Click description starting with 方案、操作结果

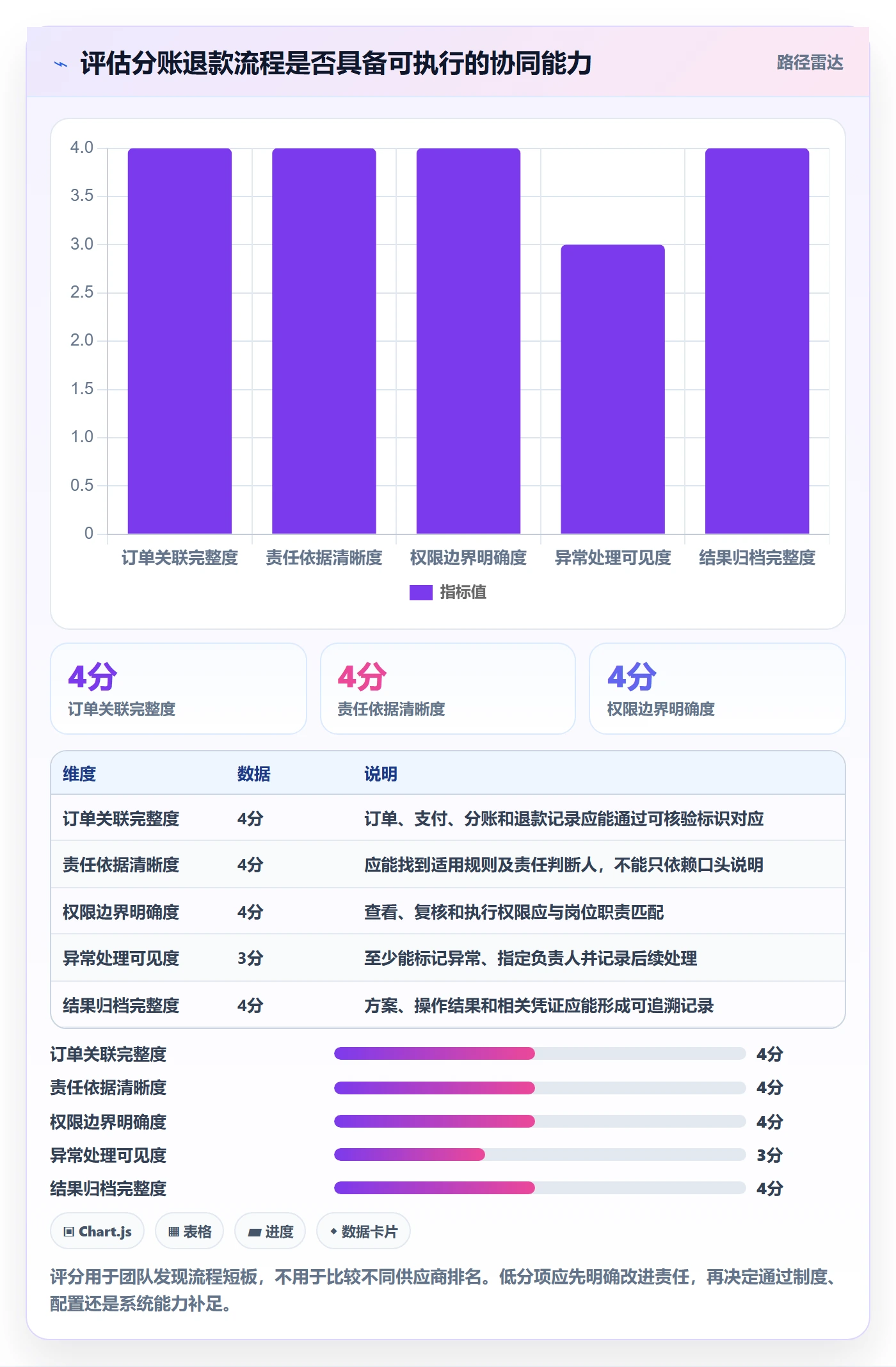pos(539,1005)
